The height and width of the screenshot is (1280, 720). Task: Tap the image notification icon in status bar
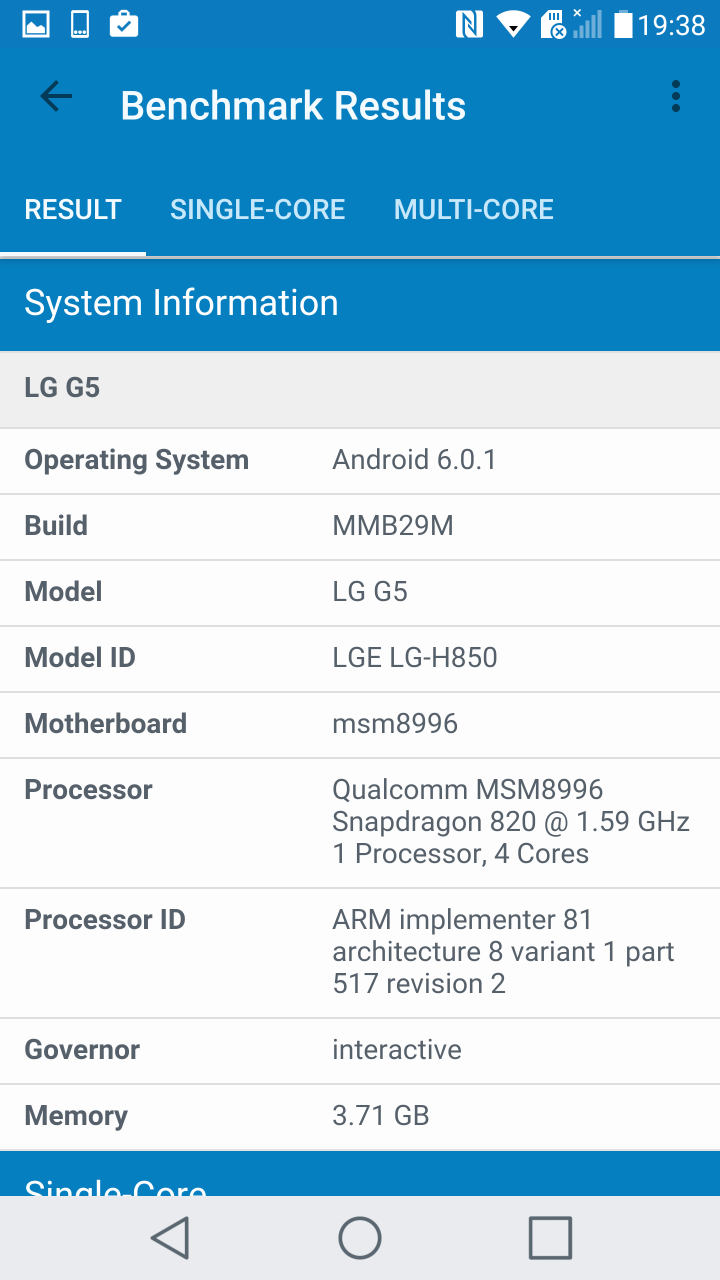(36, 24)
